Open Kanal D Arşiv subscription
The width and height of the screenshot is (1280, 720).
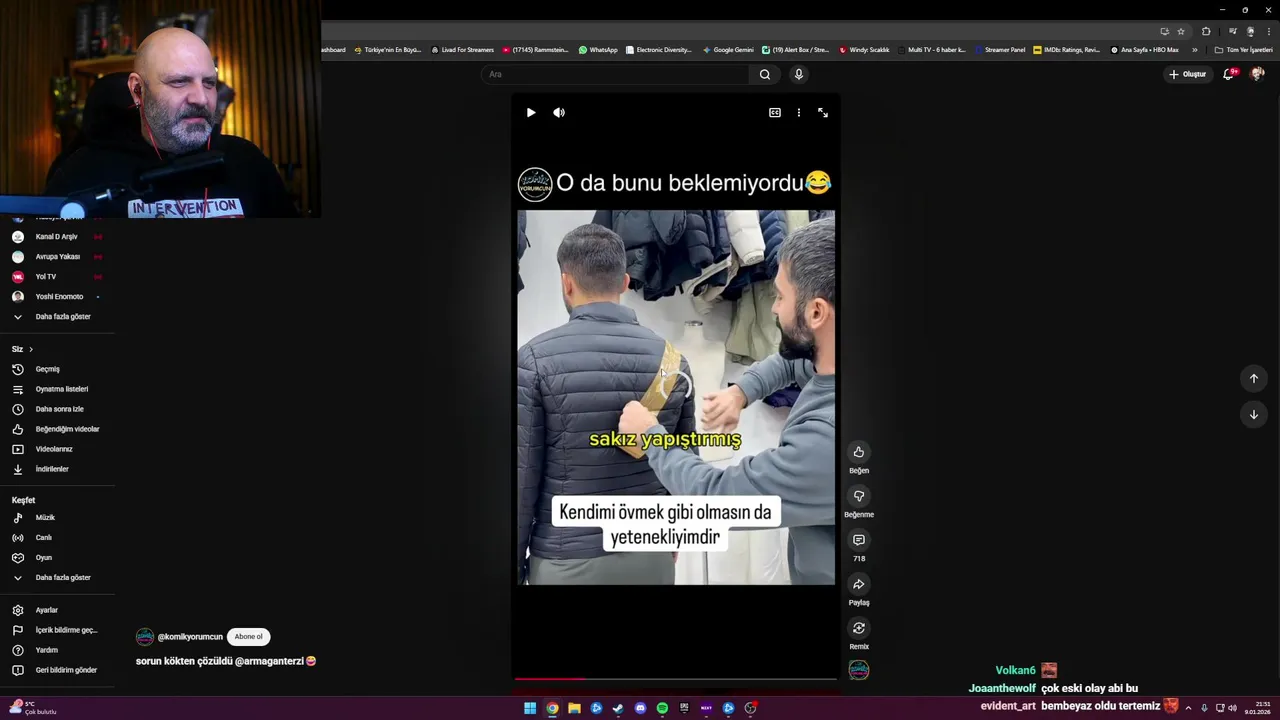coord(57,237)
